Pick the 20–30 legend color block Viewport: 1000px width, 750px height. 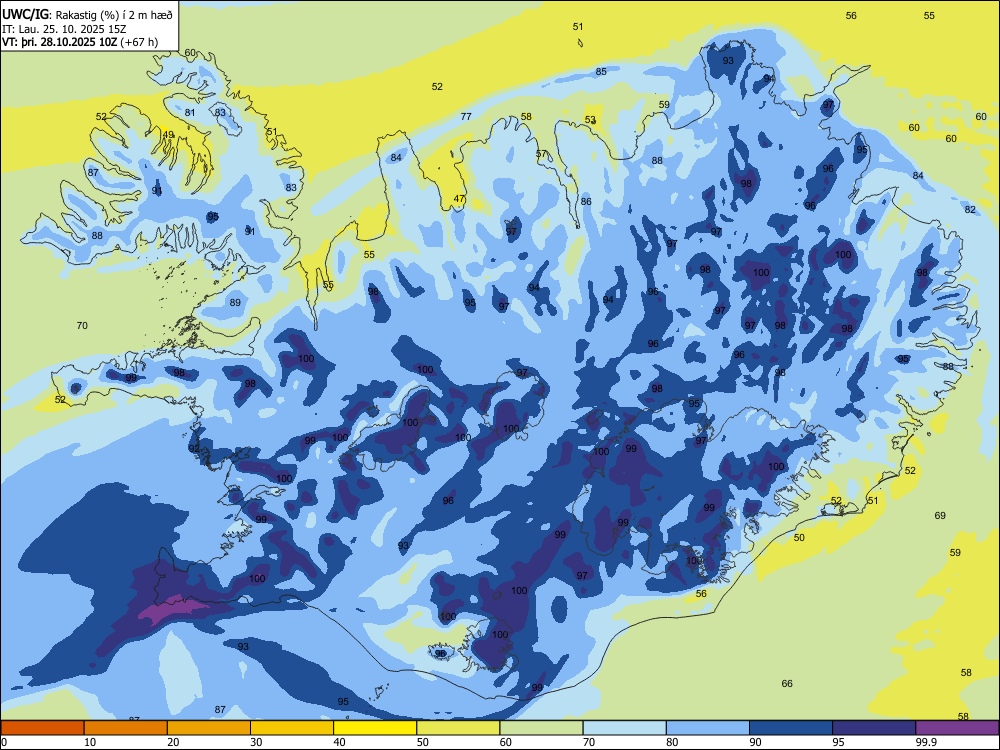tap(209, 728)
